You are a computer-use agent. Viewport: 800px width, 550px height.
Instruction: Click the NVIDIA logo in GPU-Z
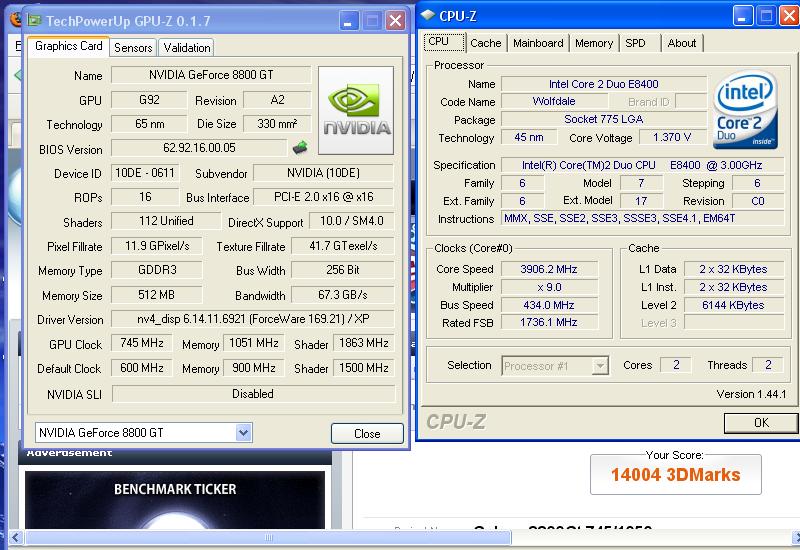[x=356, y=110]
